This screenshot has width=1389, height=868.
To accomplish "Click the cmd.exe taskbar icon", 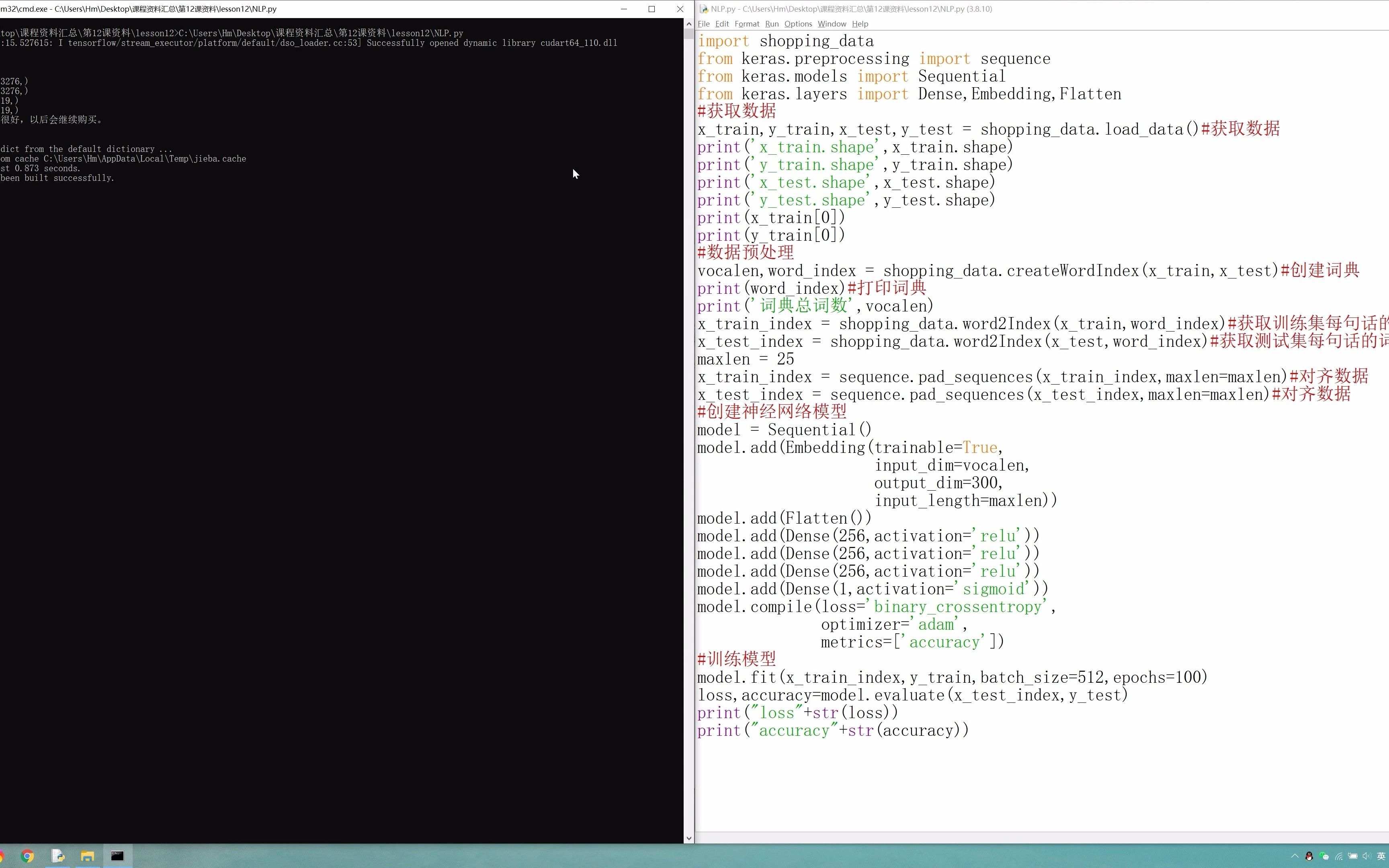I will pos(117,856).
